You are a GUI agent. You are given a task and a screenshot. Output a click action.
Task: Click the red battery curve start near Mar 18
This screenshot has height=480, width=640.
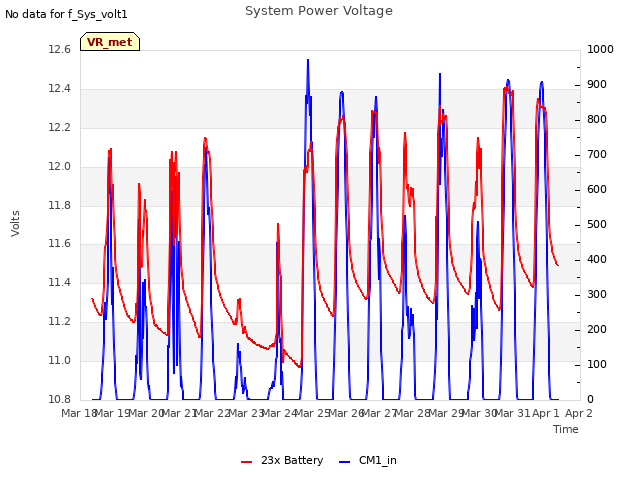tap(92, 299)
